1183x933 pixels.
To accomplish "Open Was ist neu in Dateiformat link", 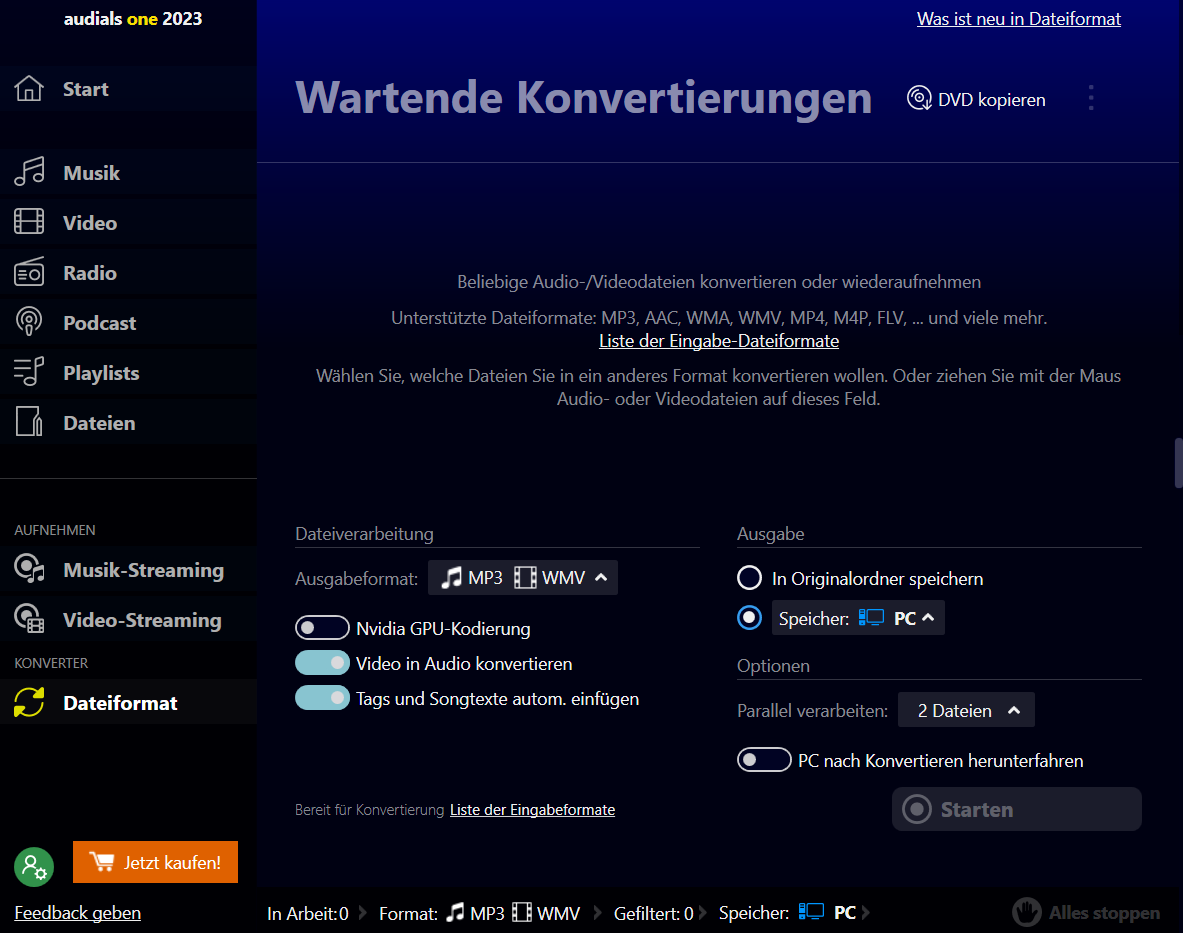I will [1019, 19].
